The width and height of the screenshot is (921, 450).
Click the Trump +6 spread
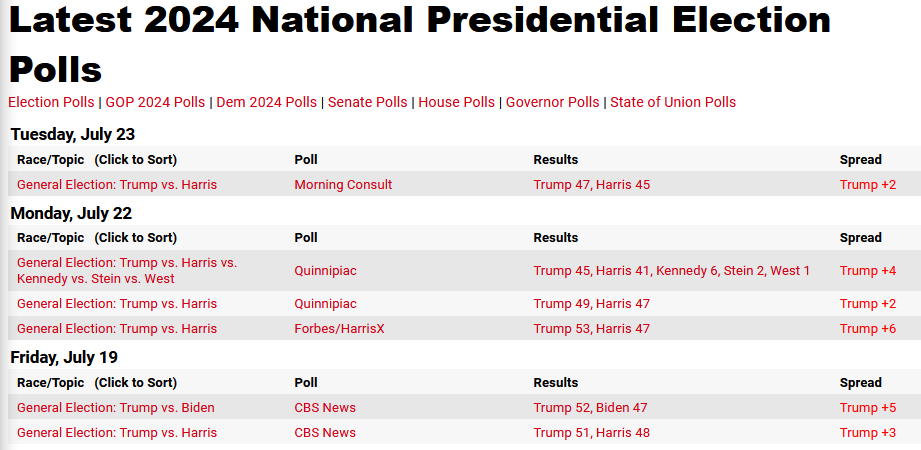868,329
